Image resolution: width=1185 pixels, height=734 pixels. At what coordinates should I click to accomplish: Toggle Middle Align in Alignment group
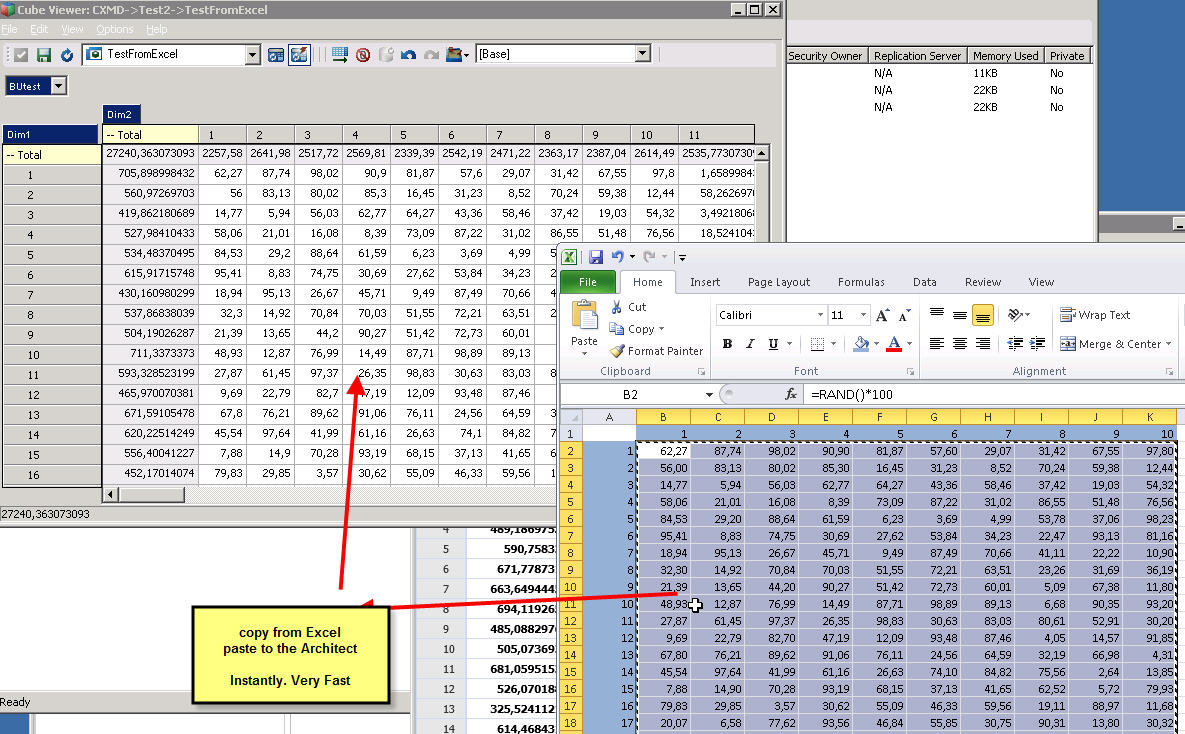click(x=959, y=315)
